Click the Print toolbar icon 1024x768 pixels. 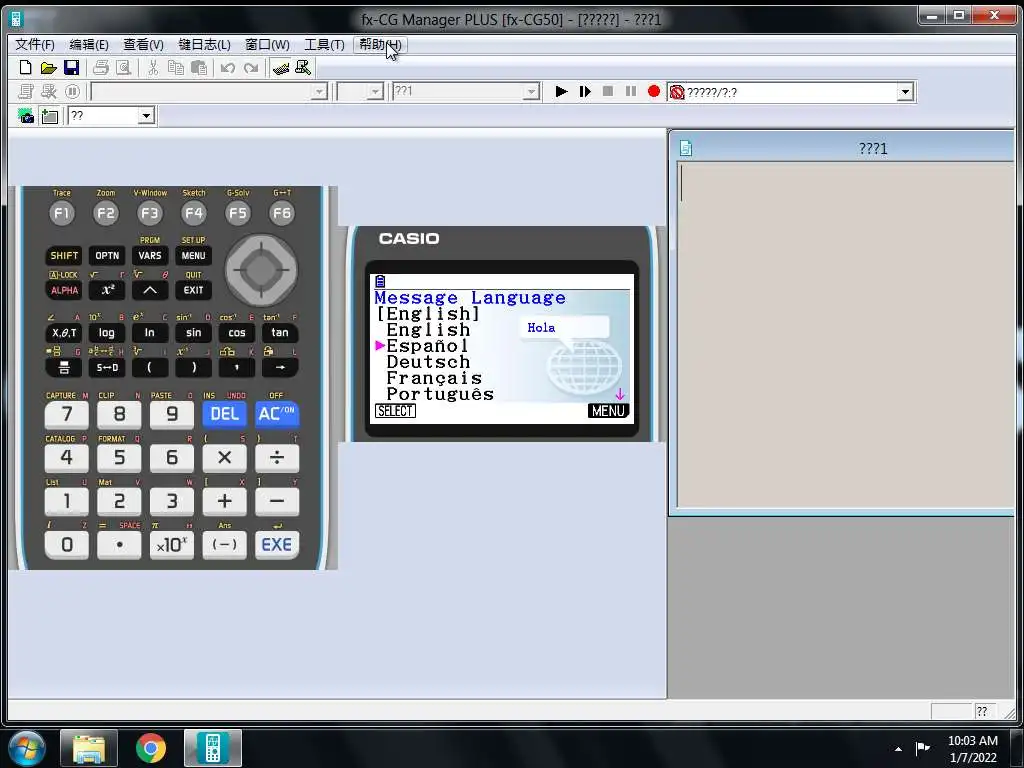tap(101, 68)
